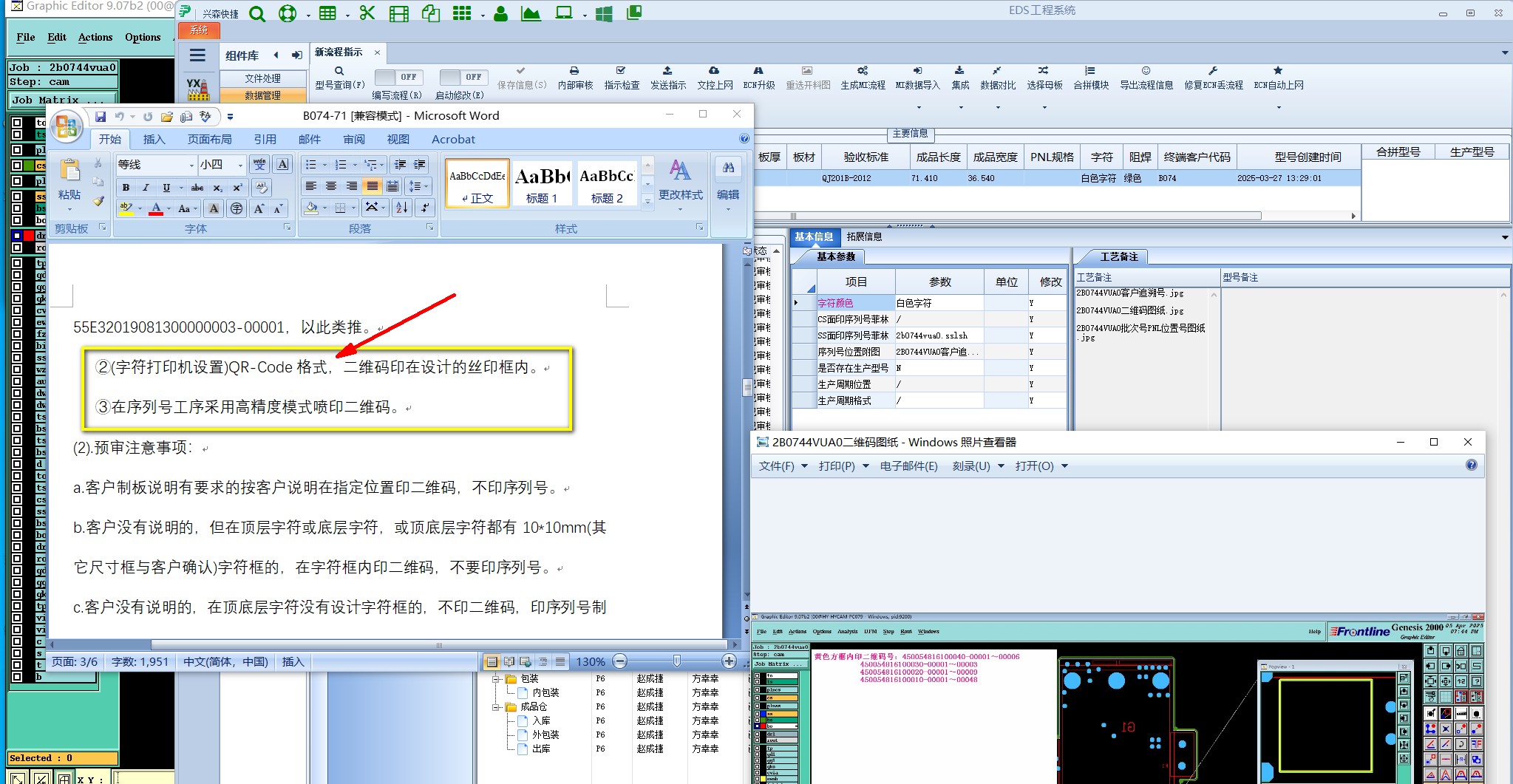Click the zoom-in plus button in Word
The height and width of the screenshot is (784, 1513).
pos(729,661)
